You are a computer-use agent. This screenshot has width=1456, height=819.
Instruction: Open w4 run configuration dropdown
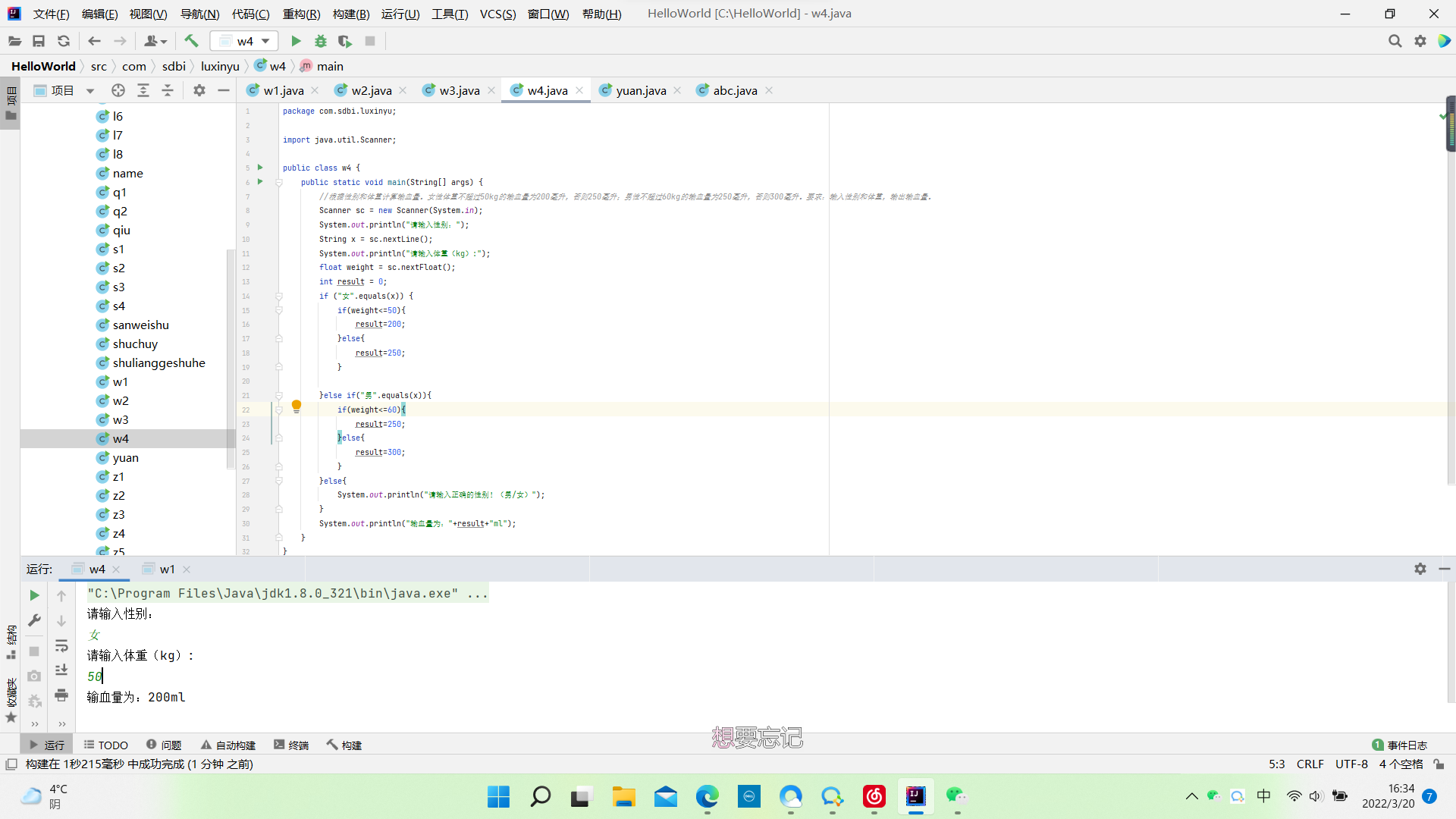tap(244, 41)
